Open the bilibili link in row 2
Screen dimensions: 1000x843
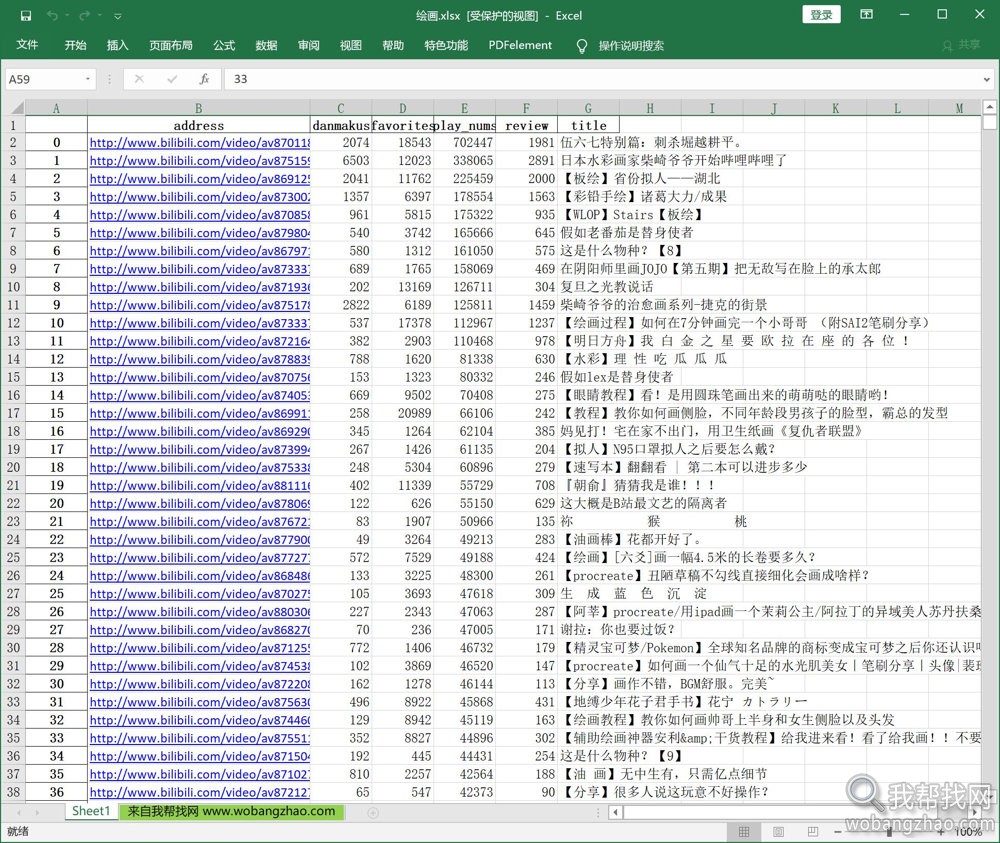200,143
